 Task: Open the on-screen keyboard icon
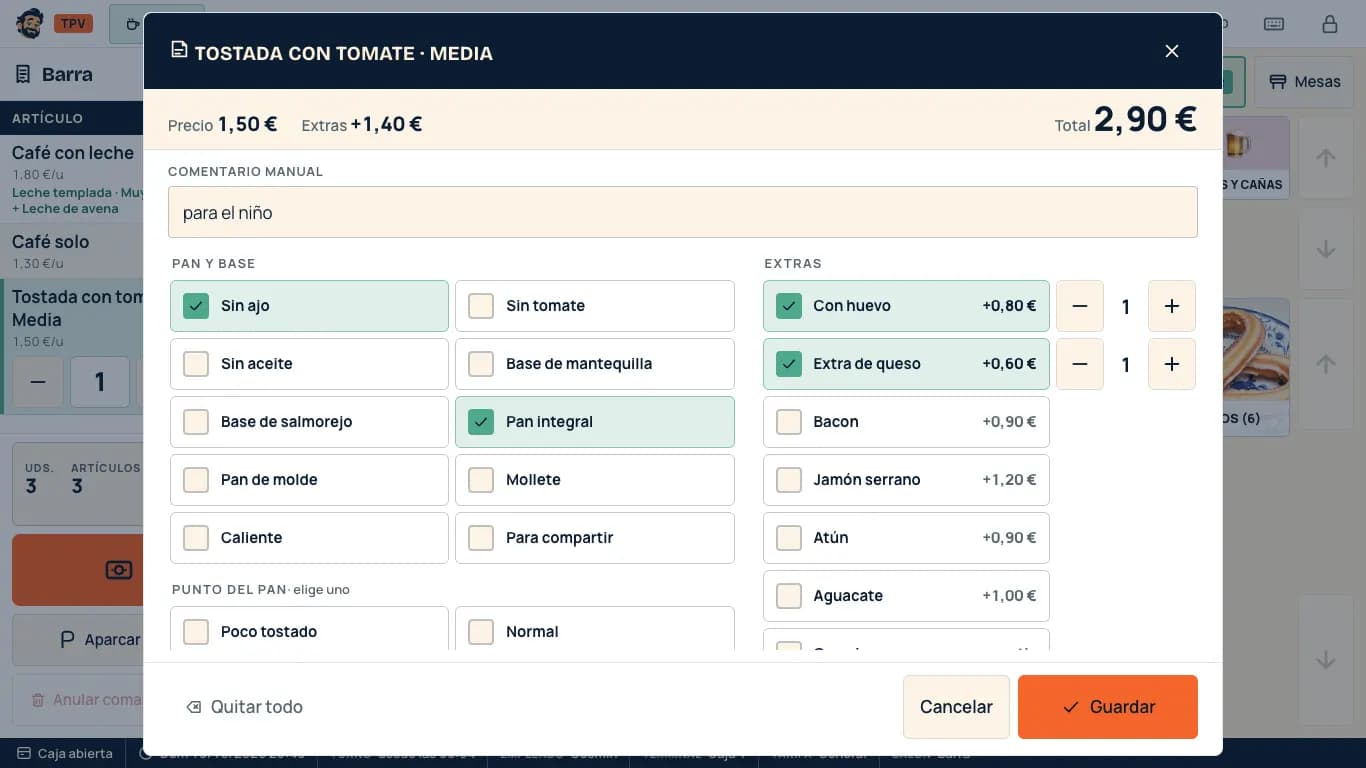[1274, 24]
